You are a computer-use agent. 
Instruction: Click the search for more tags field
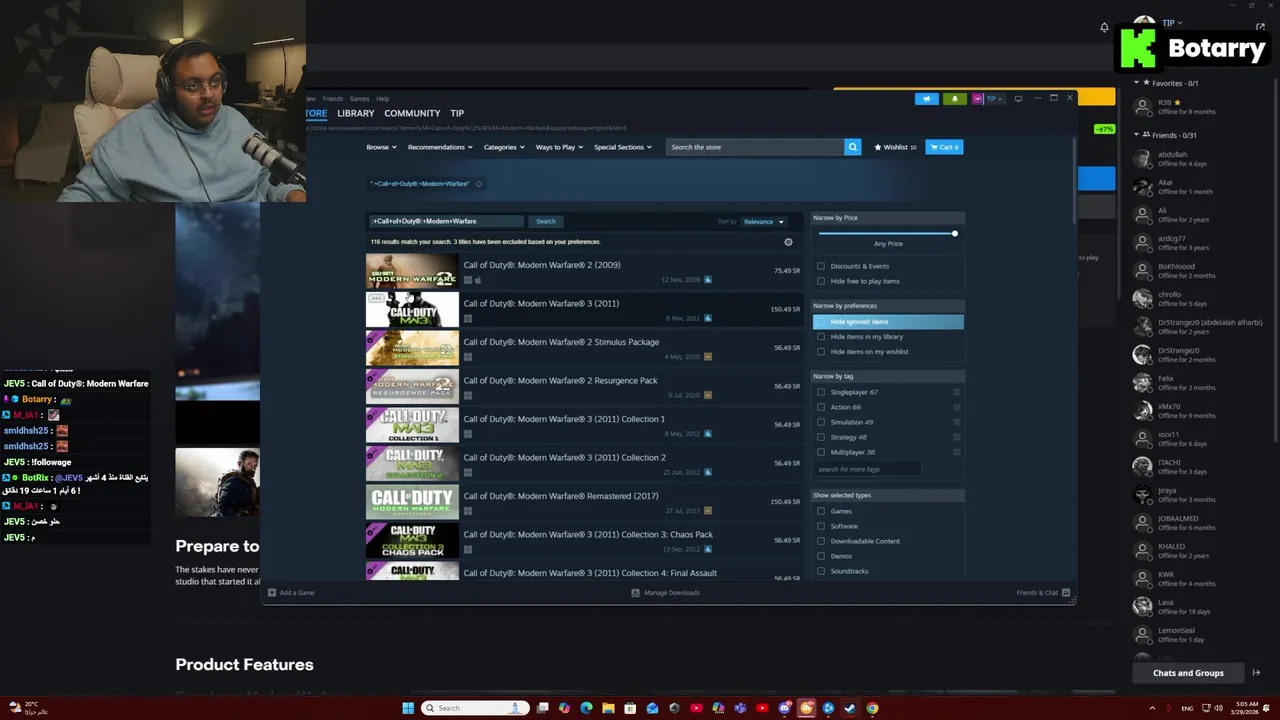pyautogui.click(x=866, y=469)
